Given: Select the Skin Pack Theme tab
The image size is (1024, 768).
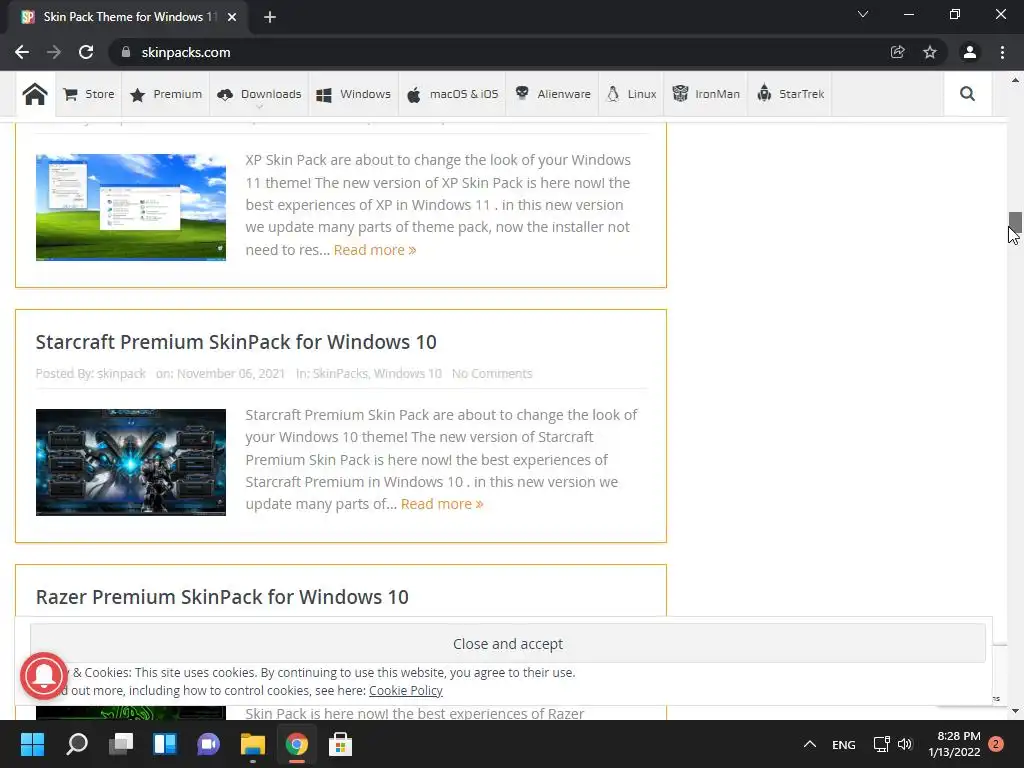Looking at the screenshot, I should click(129, 17).
